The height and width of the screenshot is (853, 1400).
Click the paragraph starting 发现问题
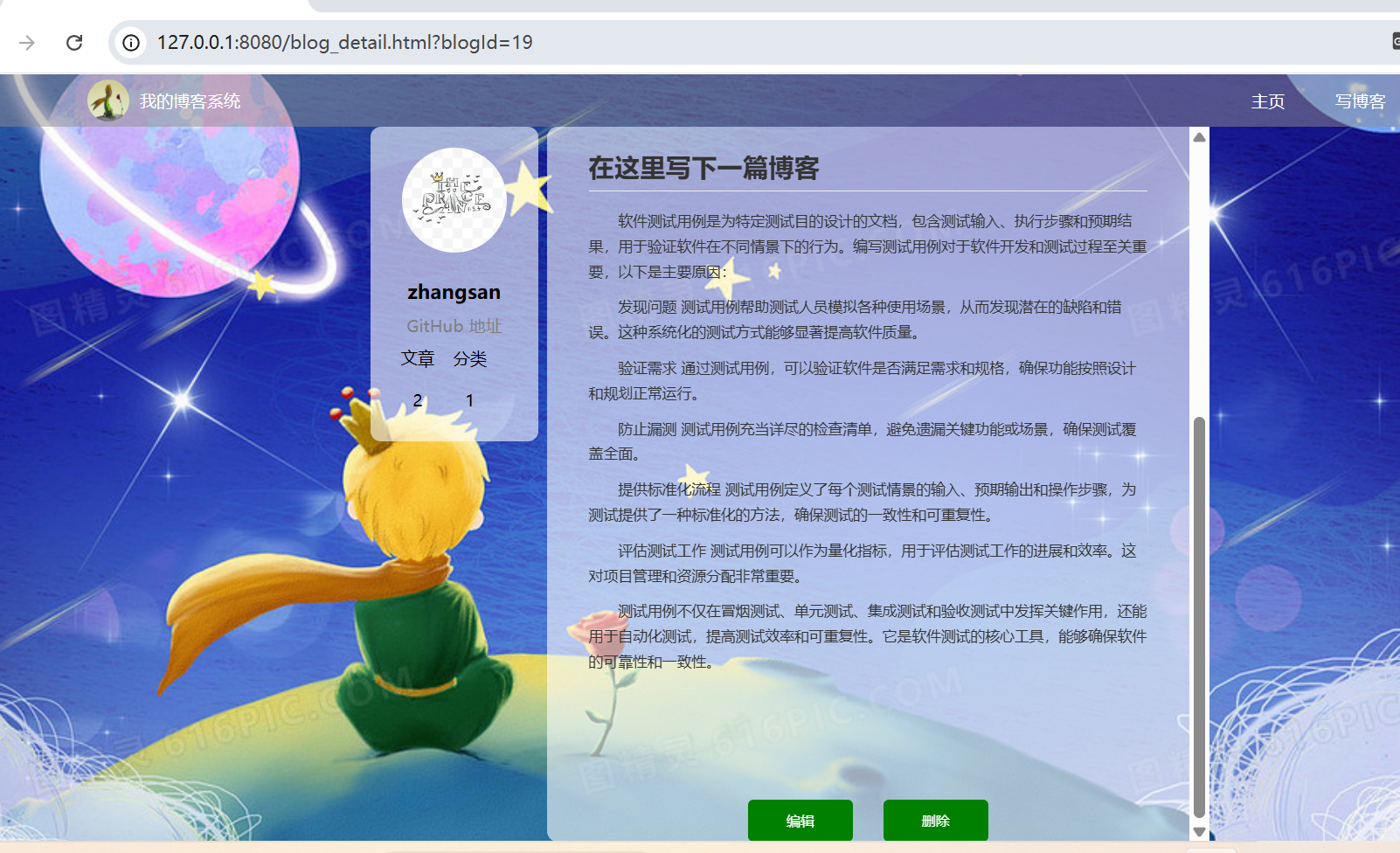(868, 320)
